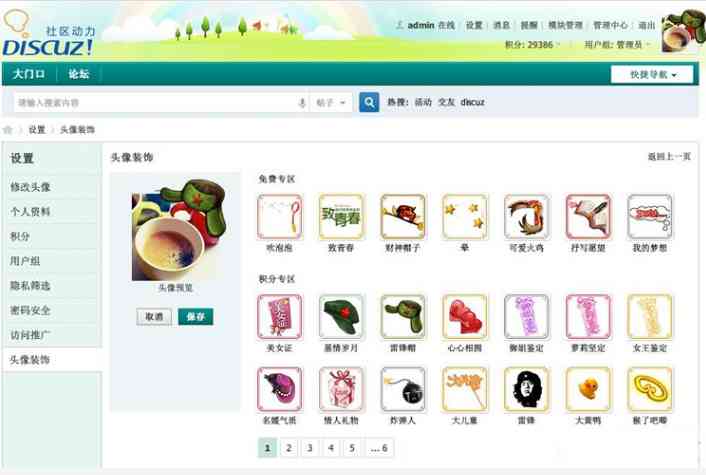Open the 快捷导航 quick navigation dropdown
Screen dimensions: 706x475
[652, 75]
